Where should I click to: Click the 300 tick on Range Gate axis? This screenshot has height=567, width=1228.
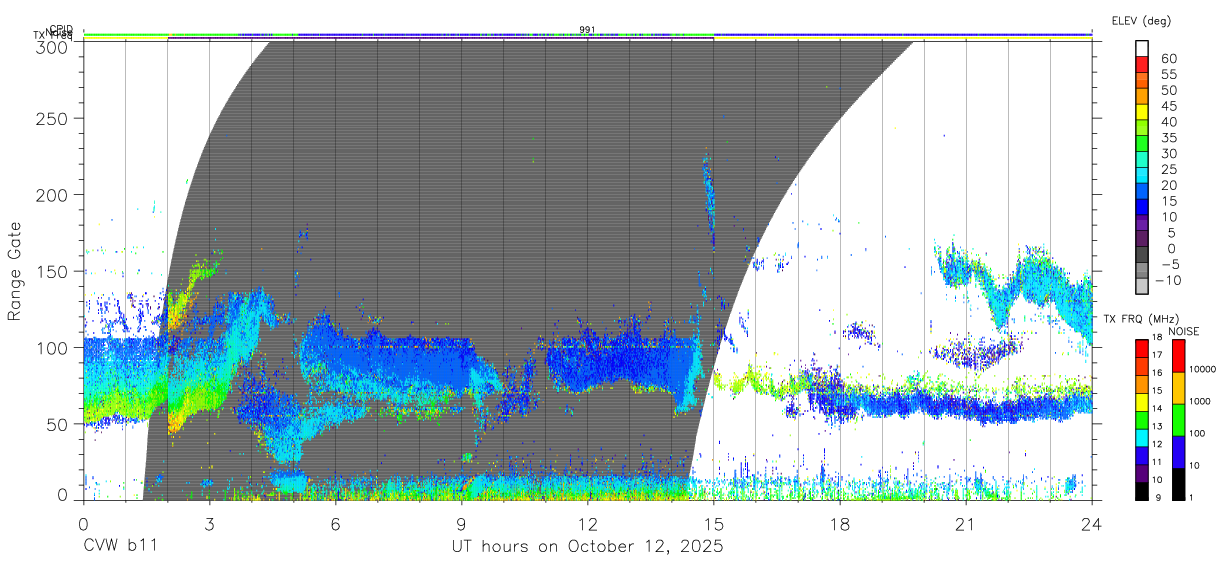tap(54, 46)
